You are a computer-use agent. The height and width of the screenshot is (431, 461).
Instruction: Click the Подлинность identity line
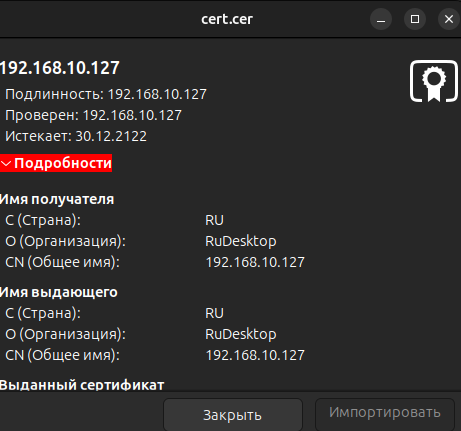[106, 94]
